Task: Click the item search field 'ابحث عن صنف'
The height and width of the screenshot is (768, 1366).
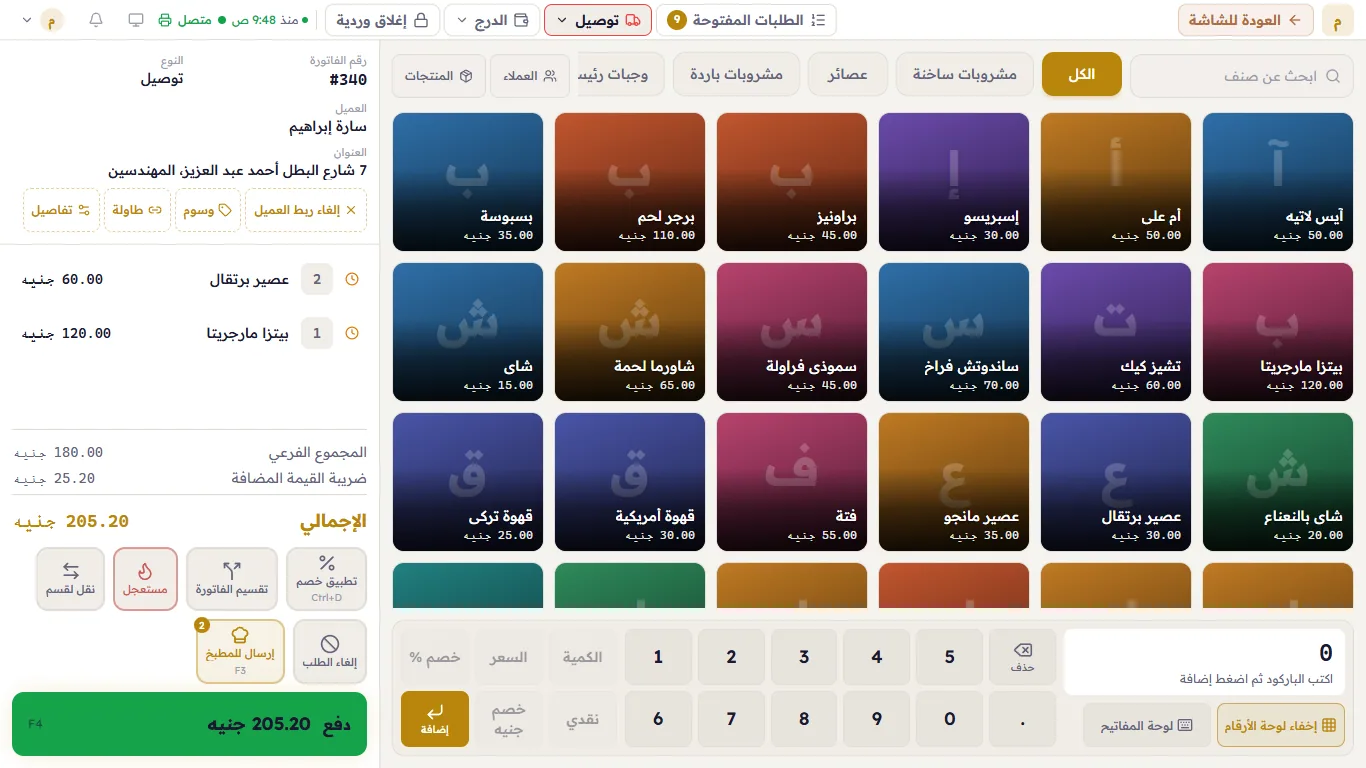Action: tap(1240, 76)
